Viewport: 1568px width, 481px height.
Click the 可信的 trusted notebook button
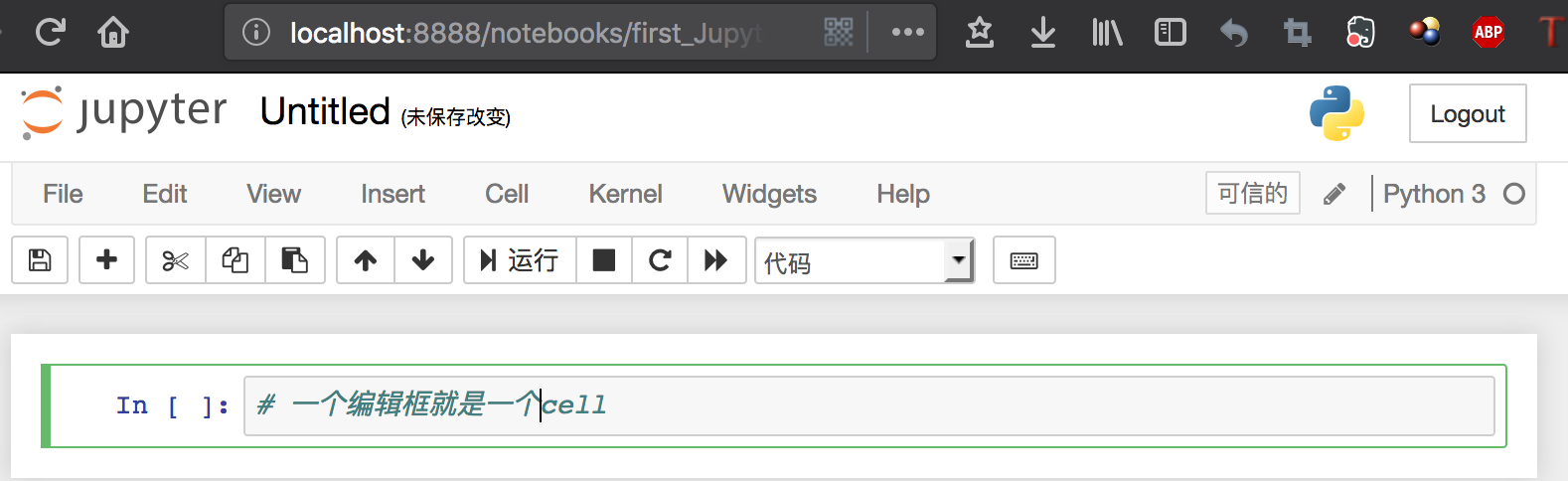(1253, 193)
